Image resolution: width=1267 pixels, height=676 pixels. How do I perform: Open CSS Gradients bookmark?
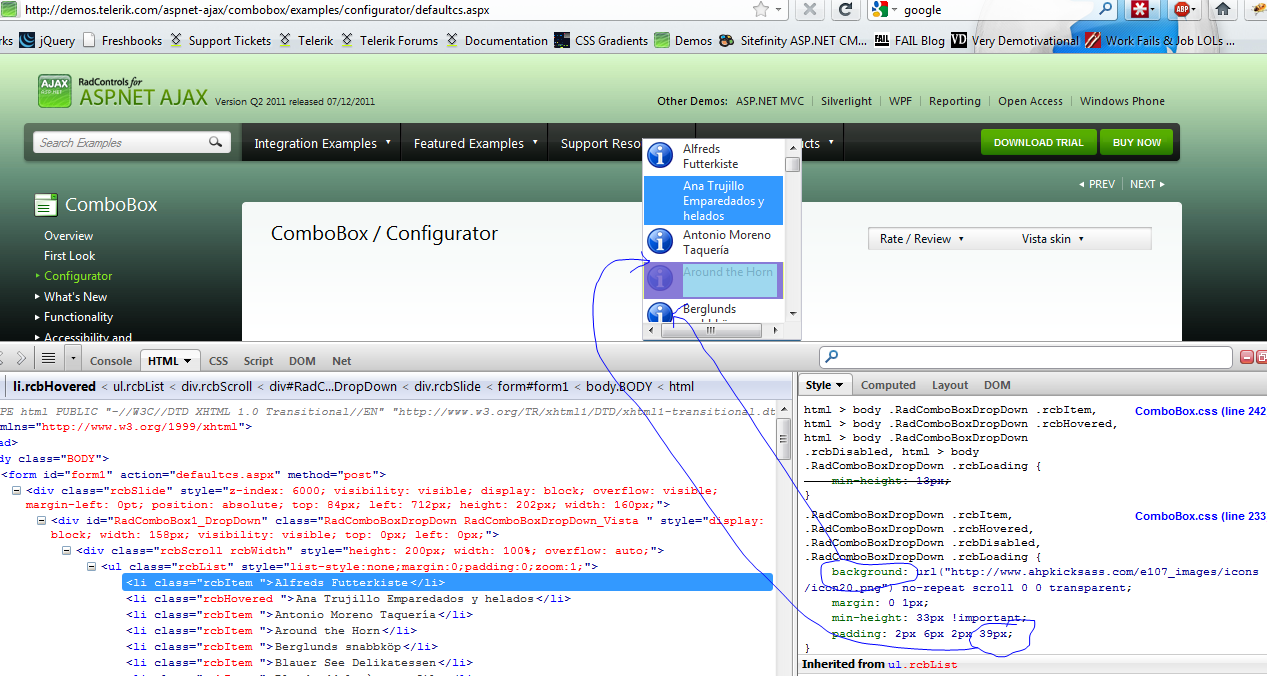click(601, 40)
